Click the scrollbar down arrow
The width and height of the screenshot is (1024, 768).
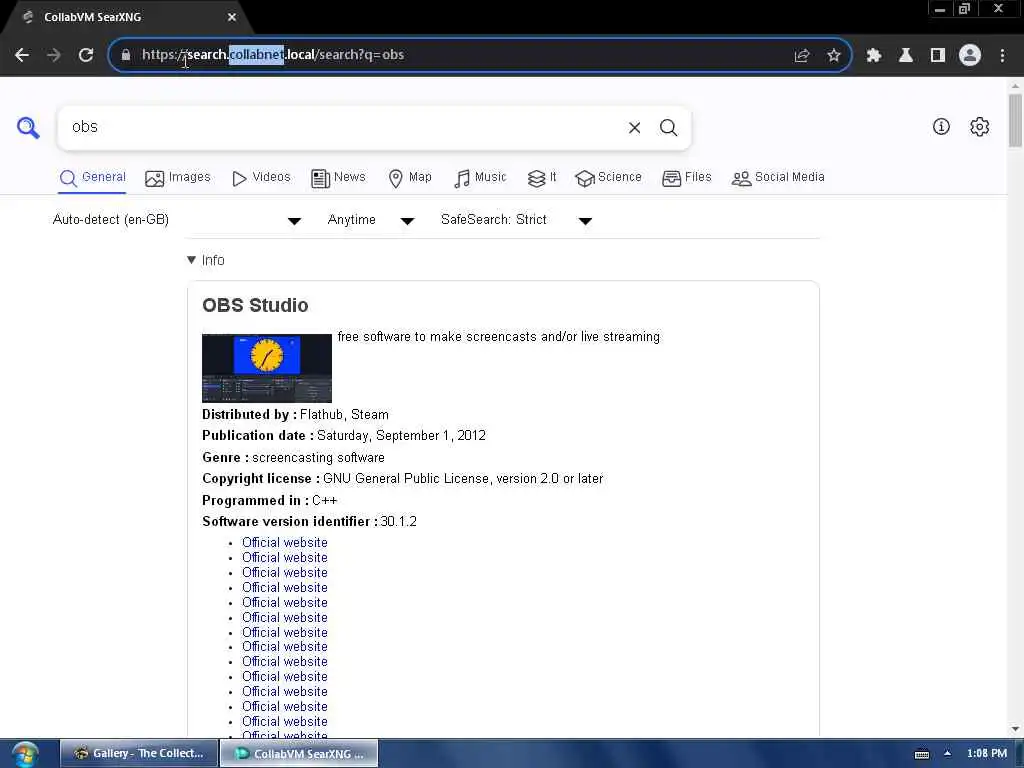[1015, 729]
